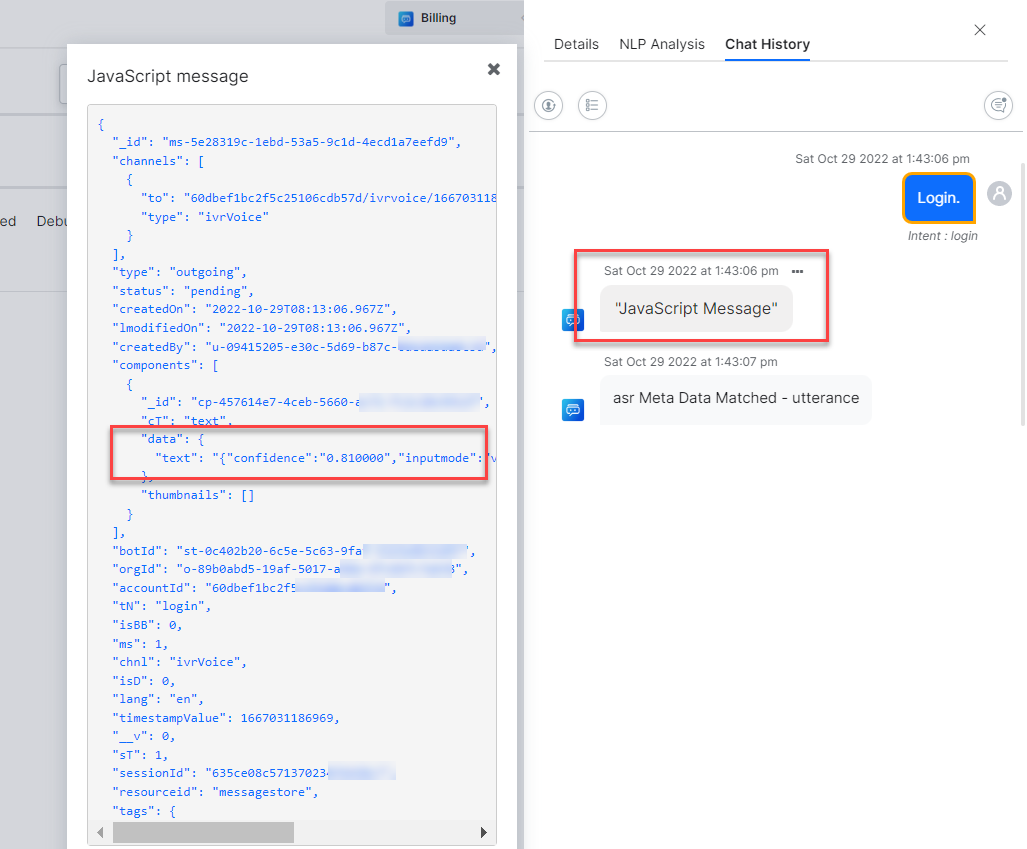The height and width of the screenshot is (849, 1027).
Task: Open the Billing bot tab
Action: click(x=438, y=18)
